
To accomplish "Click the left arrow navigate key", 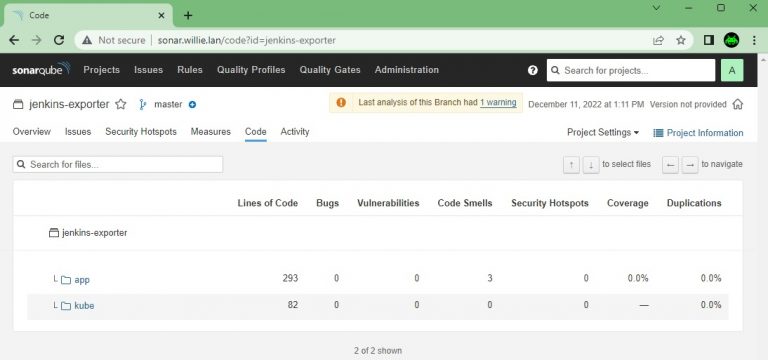I will pyautogui.click(x=671, y=165).
